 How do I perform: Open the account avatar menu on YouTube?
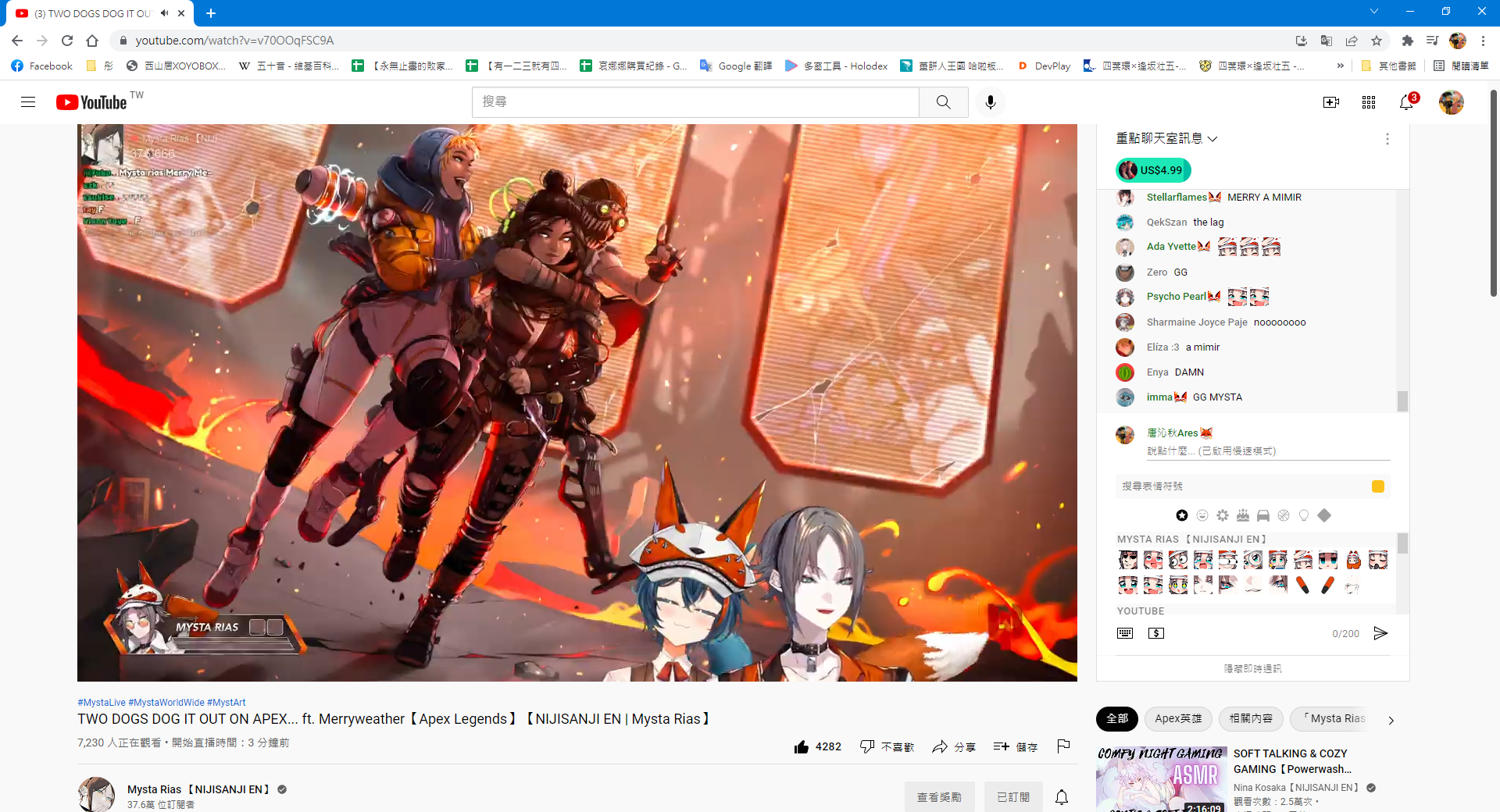click(1452, 102)
